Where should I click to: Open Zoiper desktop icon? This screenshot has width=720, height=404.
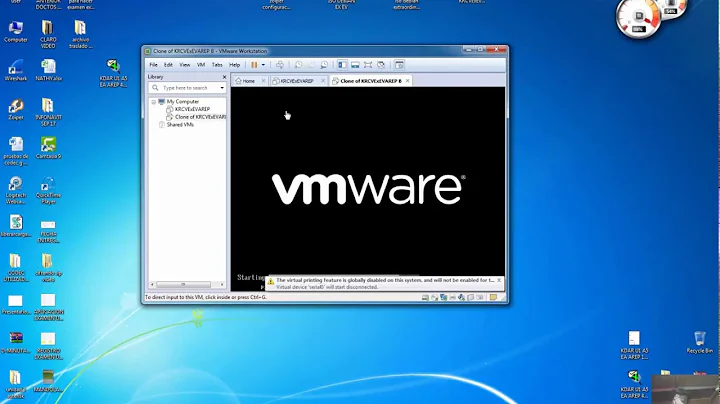coord(16,110)
